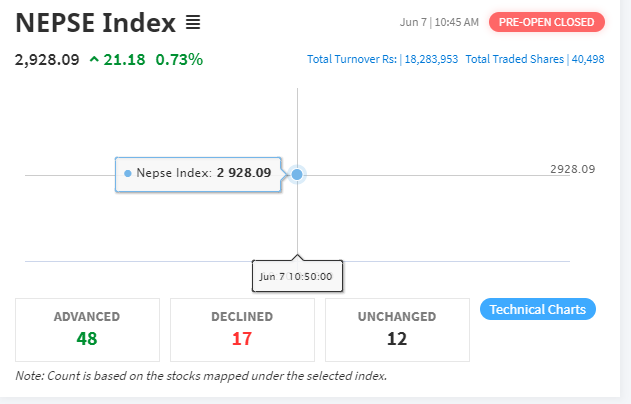Click the blue dot in Nepse Index tooltip
Image resolution: width=631 pixels, height=404 pixels.
[128, 173]
